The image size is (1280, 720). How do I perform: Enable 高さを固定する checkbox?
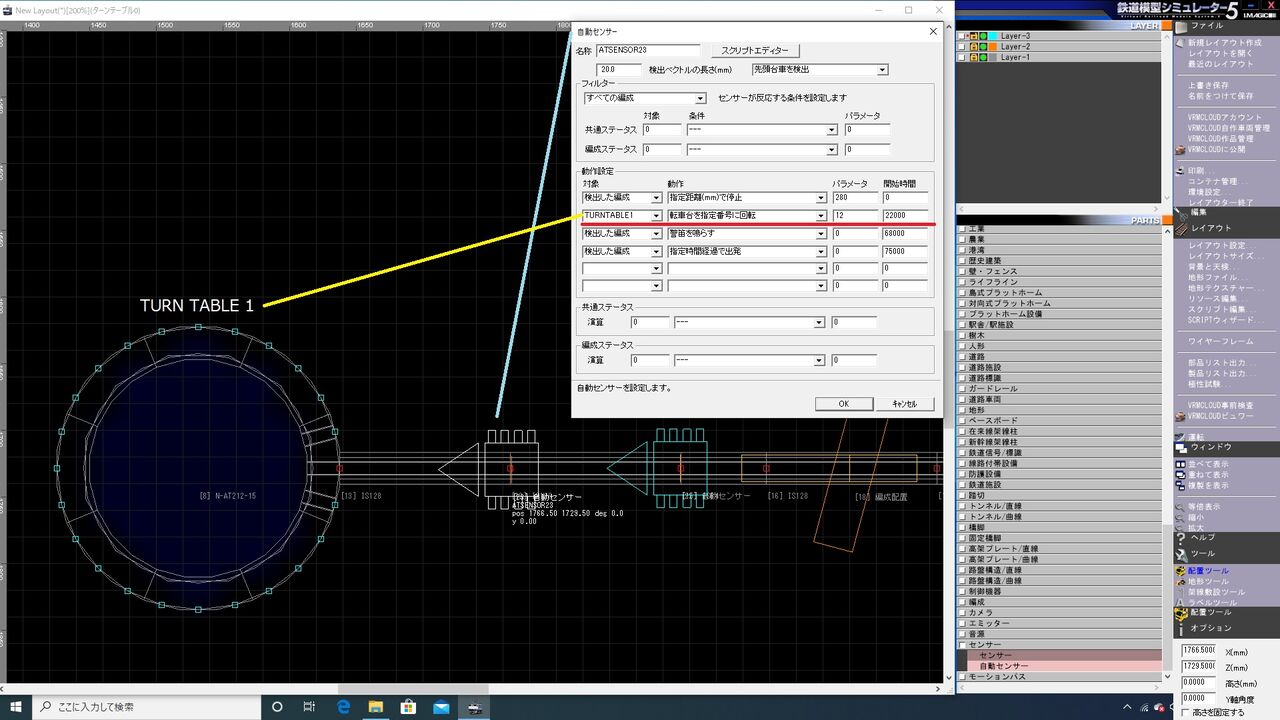click(1186, 712)
